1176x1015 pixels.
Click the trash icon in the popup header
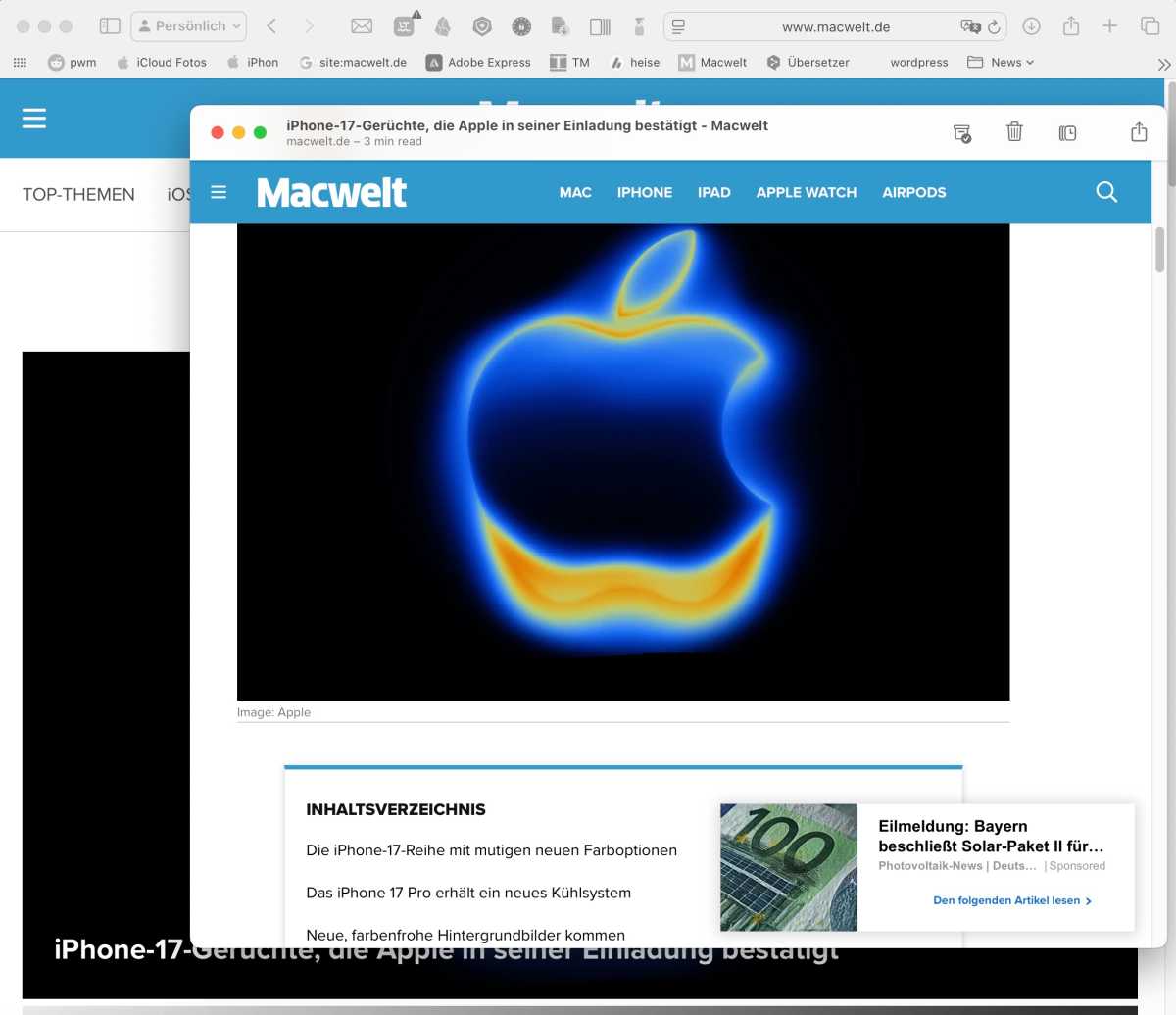[1014, 131]
